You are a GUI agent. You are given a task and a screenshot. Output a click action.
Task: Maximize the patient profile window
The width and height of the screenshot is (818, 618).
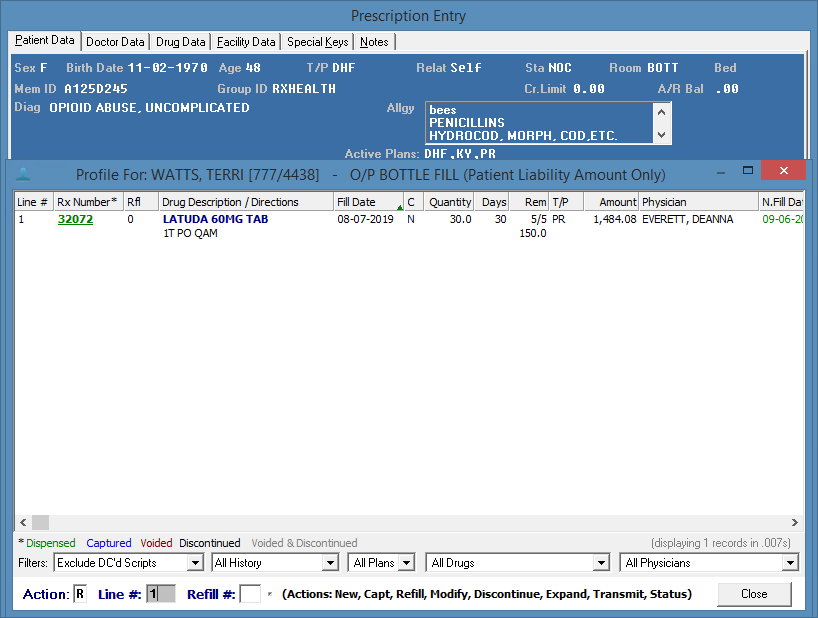pos(748,171)
